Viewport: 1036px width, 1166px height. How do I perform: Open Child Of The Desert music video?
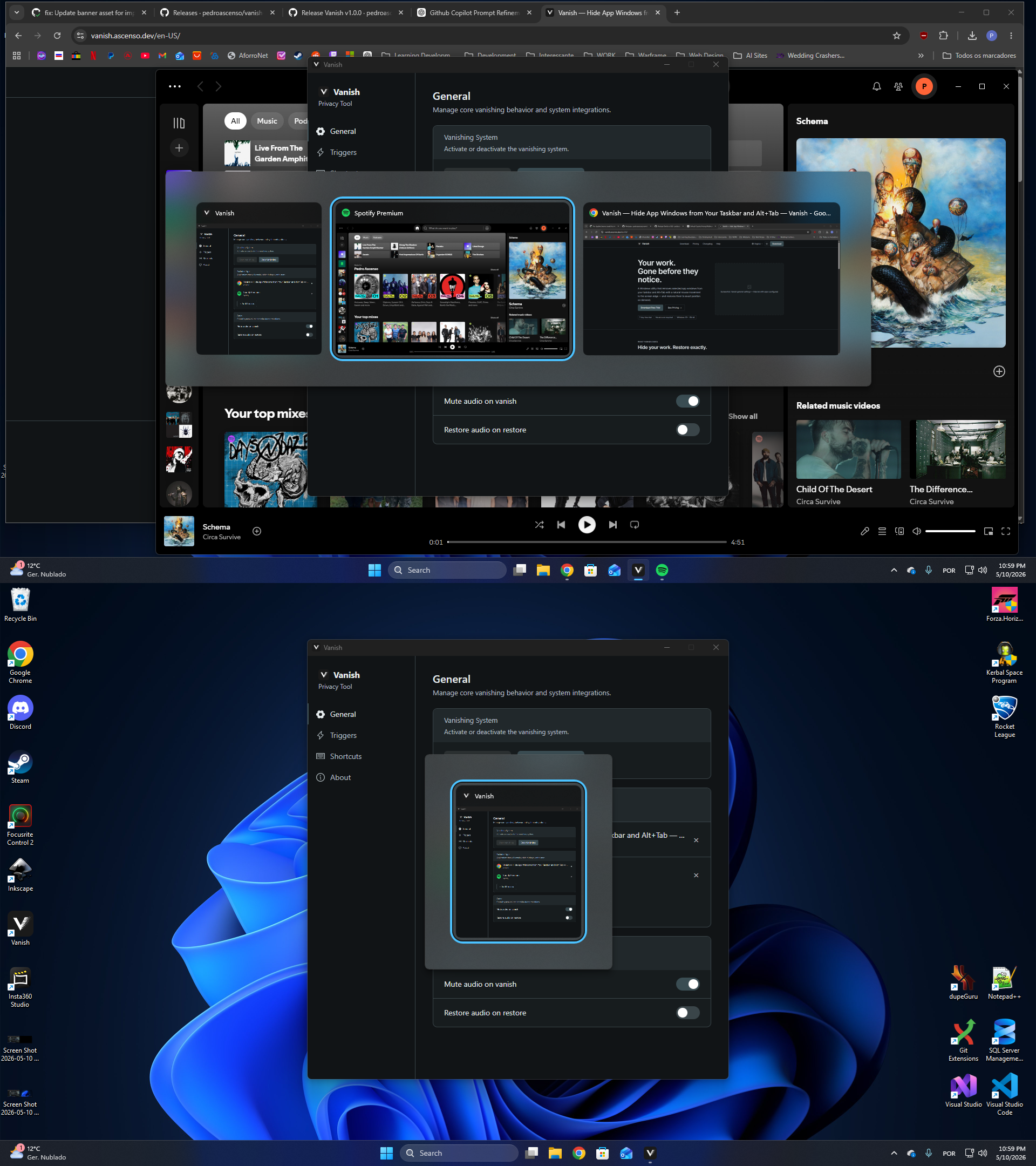tap(848, 463)
